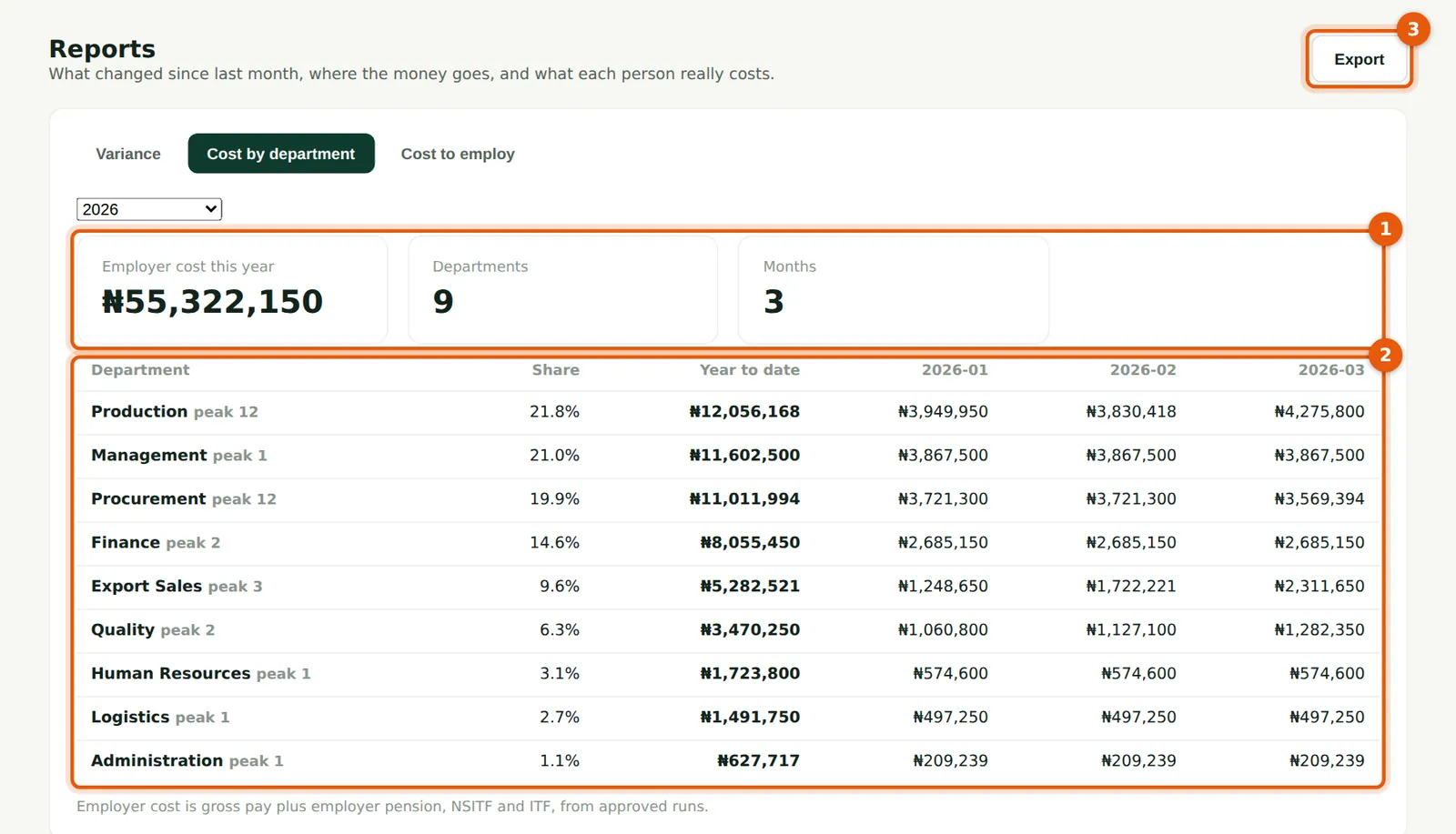Screen dimensions: 1456x834
Task: Click the Share column header
Action: tap(556, 370)
